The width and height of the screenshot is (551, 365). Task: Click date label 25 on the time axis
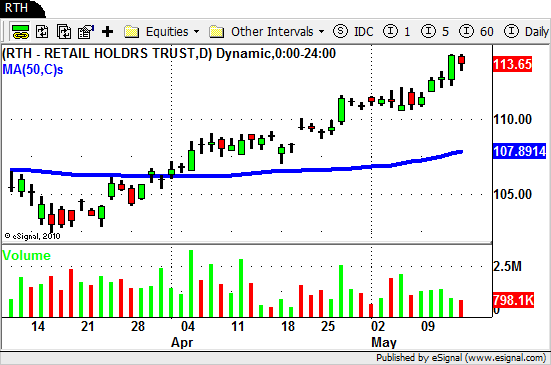[x=328, y=326]
